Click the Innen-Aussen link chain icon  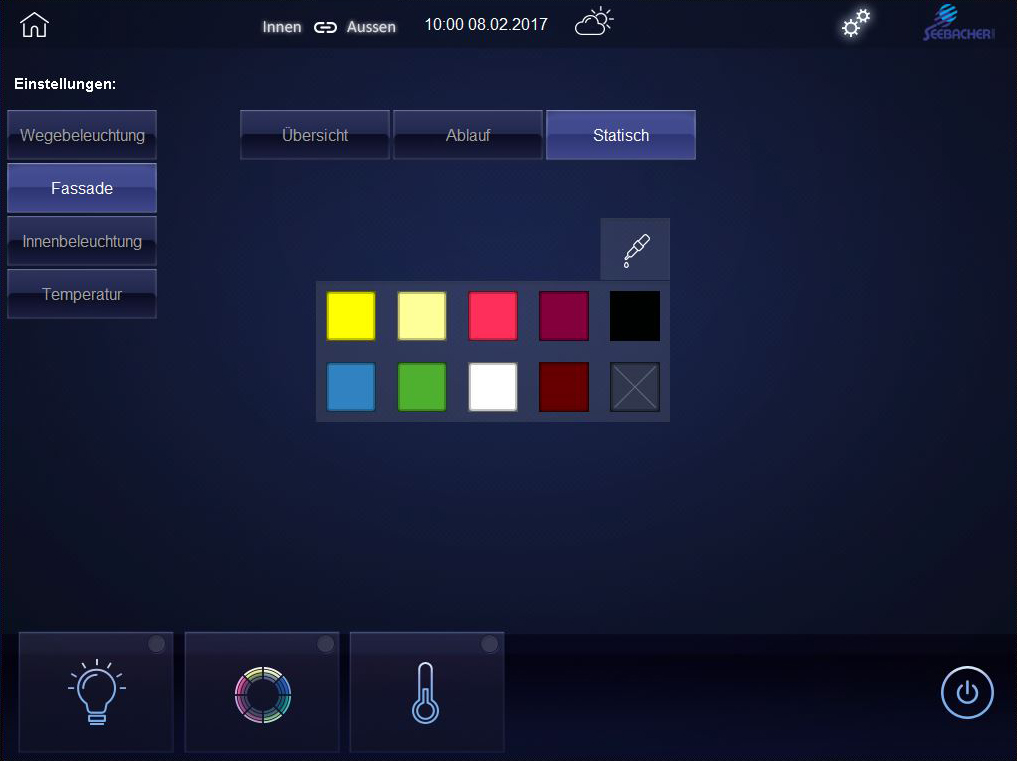coord(325,27)
